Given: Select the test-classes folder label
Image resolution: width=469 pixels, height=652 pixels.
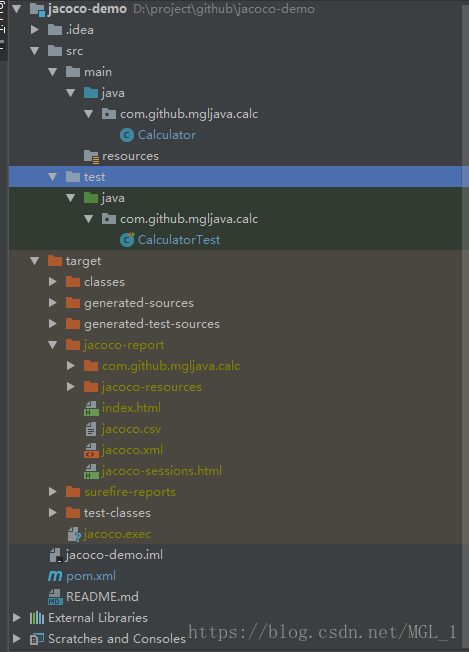Looking at the screenshot, I should (x=117, y=513).
